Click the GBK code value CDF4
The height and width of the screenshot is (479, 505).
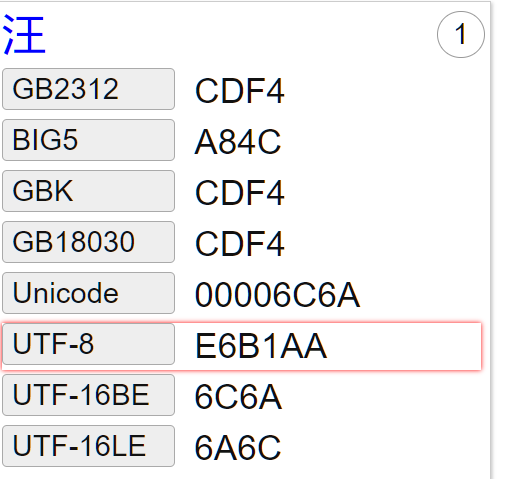240,193
